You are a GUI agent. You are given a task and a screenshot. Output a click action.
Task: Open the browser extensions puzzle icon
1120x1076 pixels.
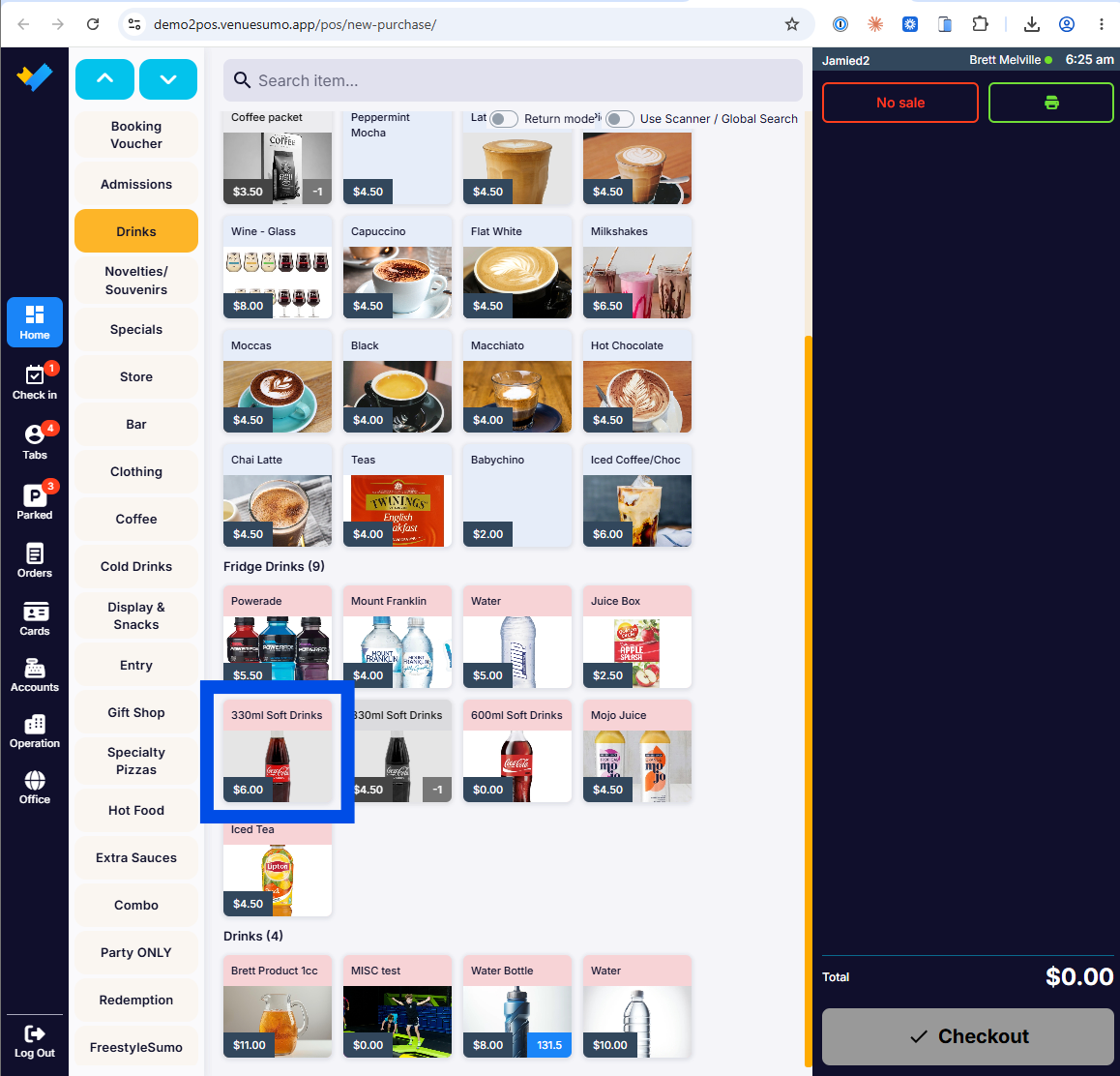point(980,24)
